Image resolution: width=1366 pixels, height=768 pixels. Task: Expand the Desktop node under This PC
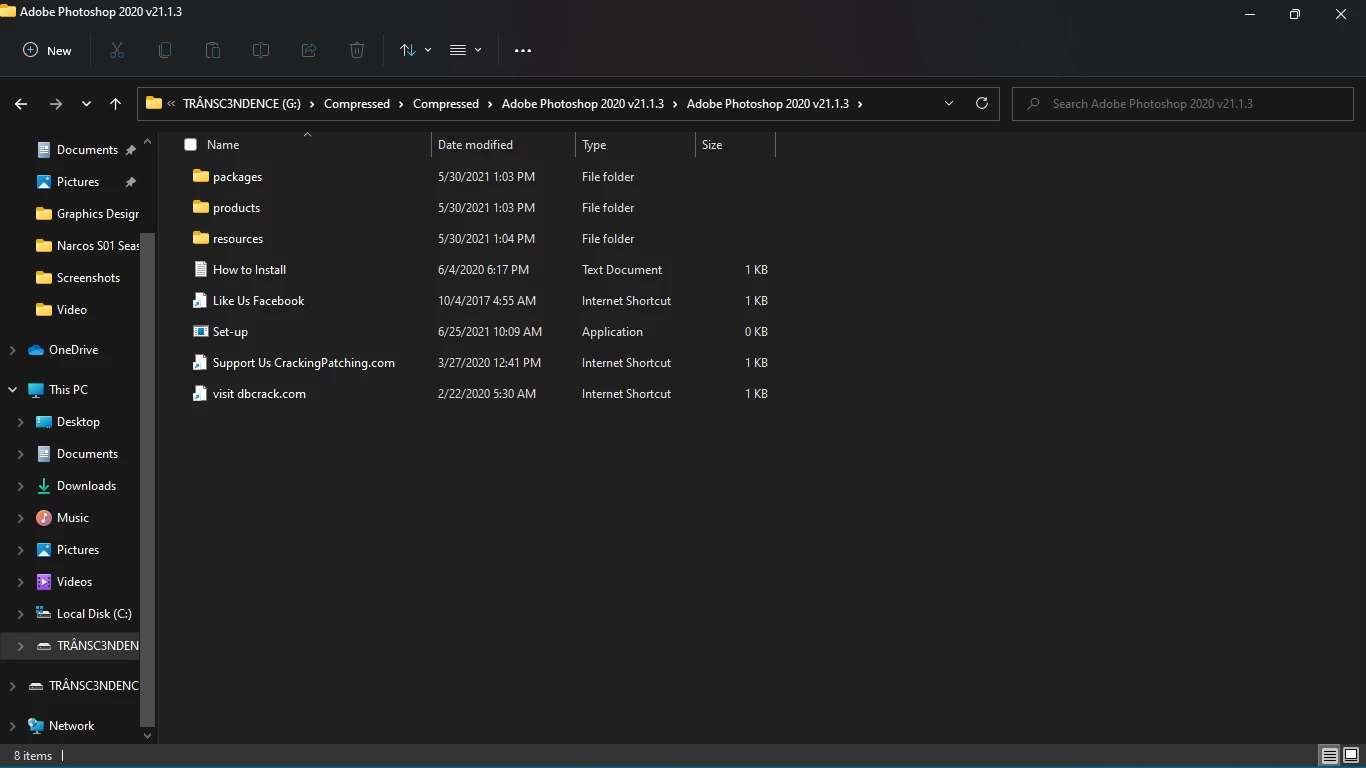click(x=21, y=422)
